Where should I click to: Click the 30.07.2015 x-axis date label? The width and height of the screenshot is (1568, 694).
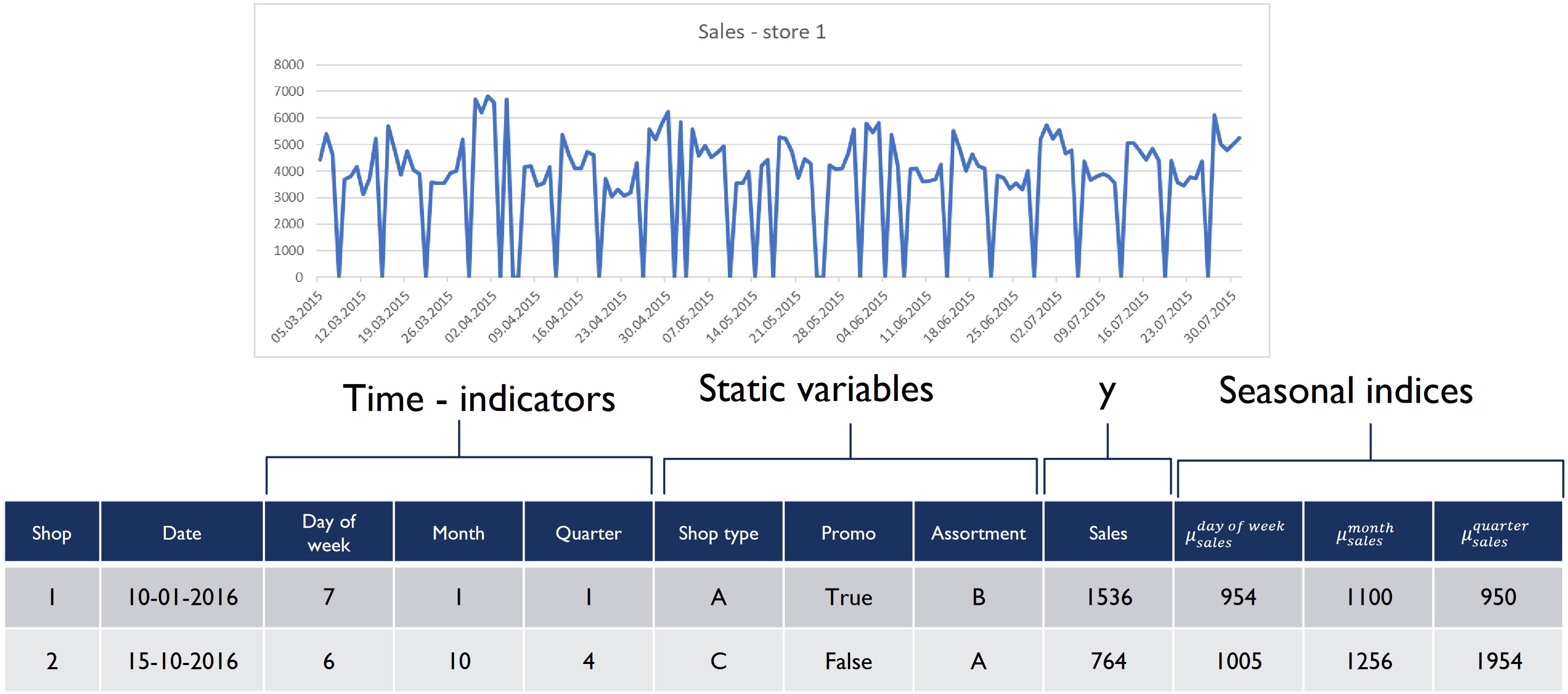[1210, 317]
